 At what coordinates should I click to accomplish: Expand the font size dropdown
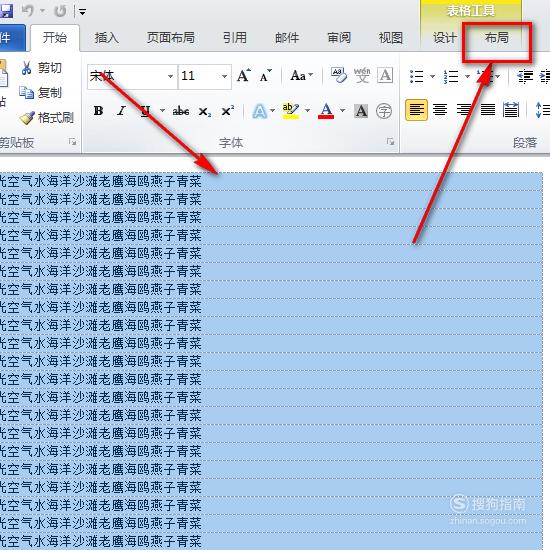[224, 76]
